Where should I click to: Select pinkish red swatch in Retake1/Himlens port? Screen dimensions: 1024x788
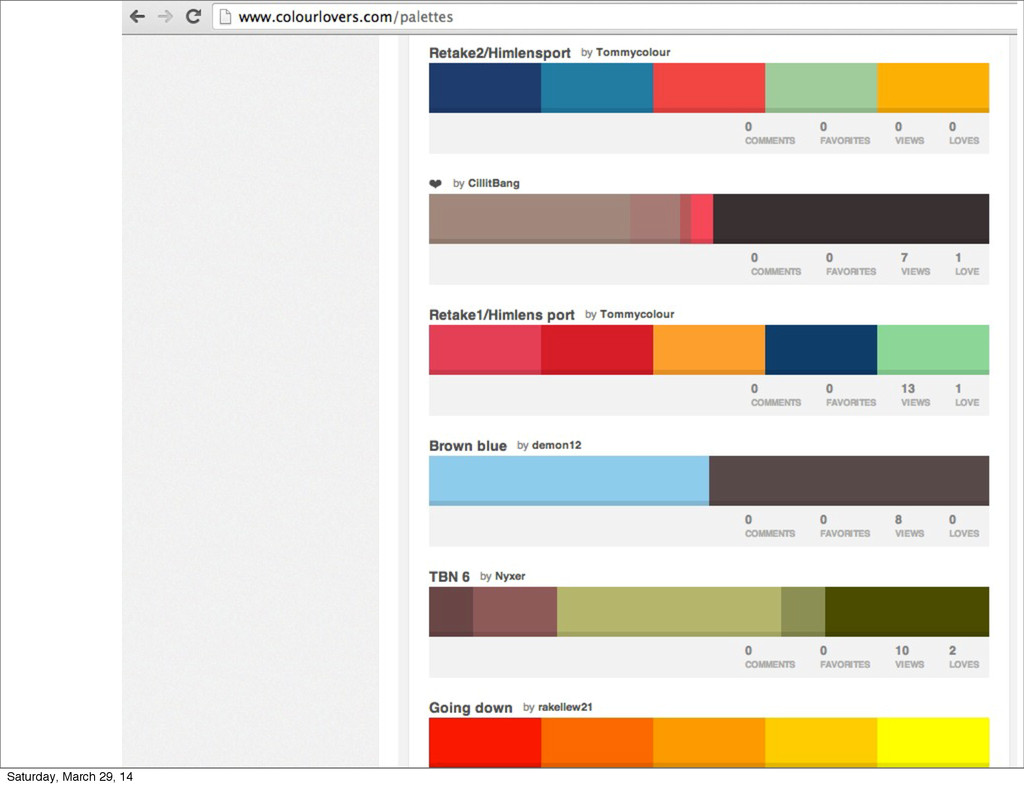tap(485, 350)
